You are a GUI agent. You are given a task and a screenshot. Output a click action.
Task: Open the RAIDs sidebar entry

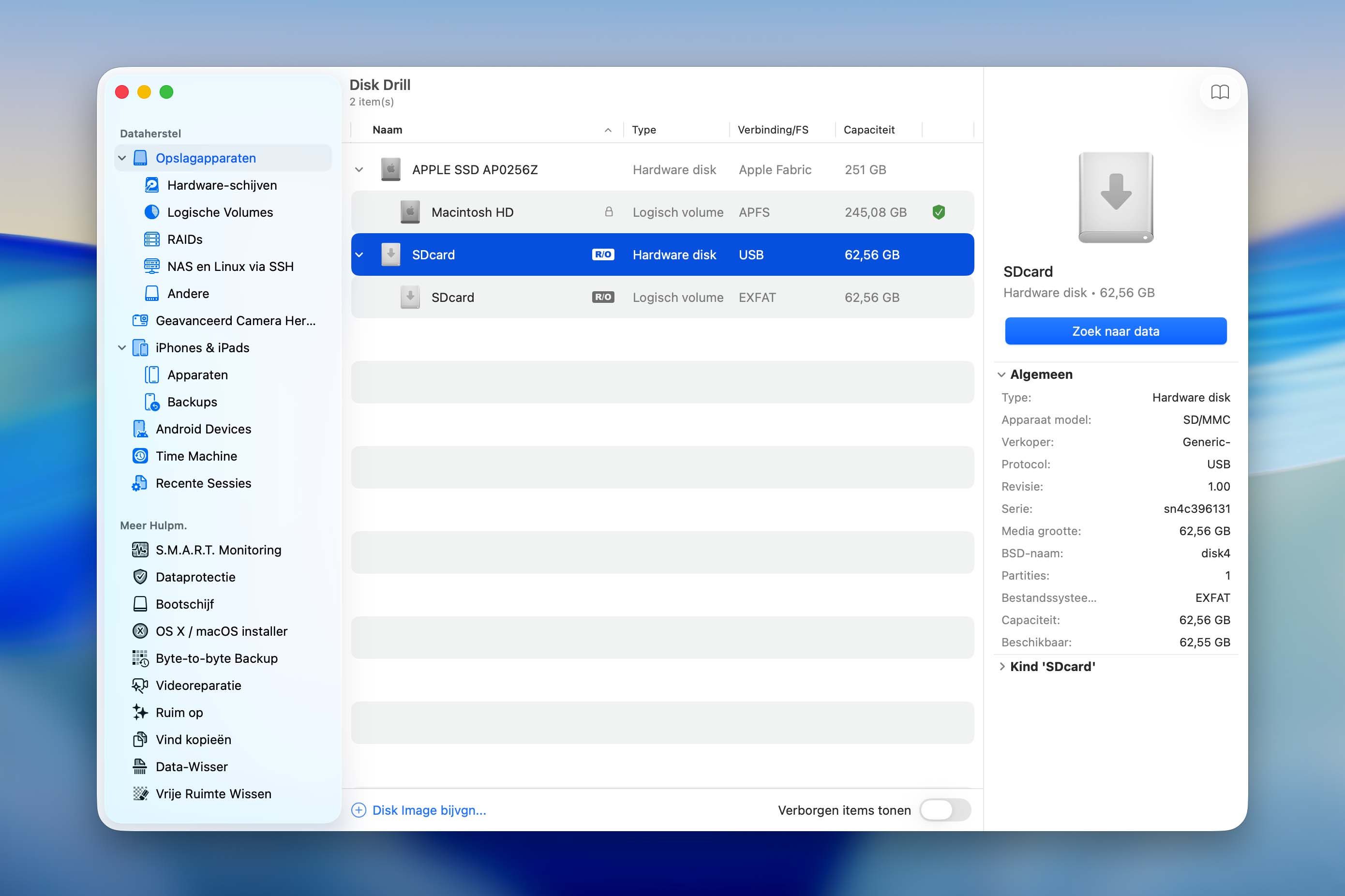(x=184, y=239)
